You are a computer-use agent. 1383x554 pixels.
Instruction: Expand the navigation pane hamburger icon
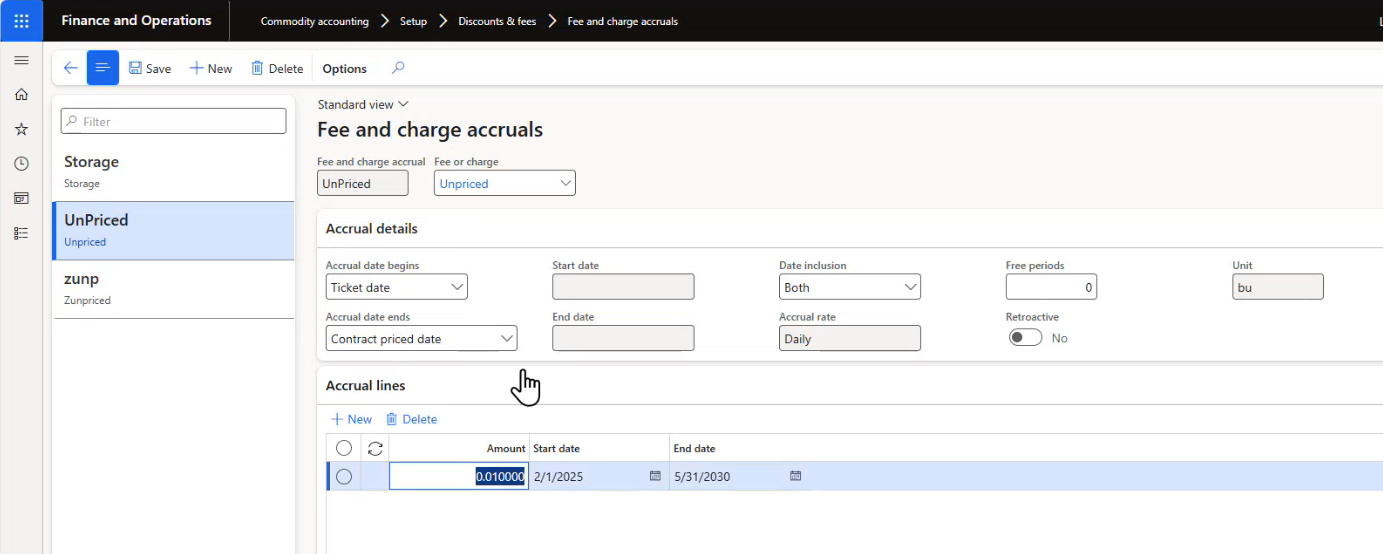pos(21,60)
